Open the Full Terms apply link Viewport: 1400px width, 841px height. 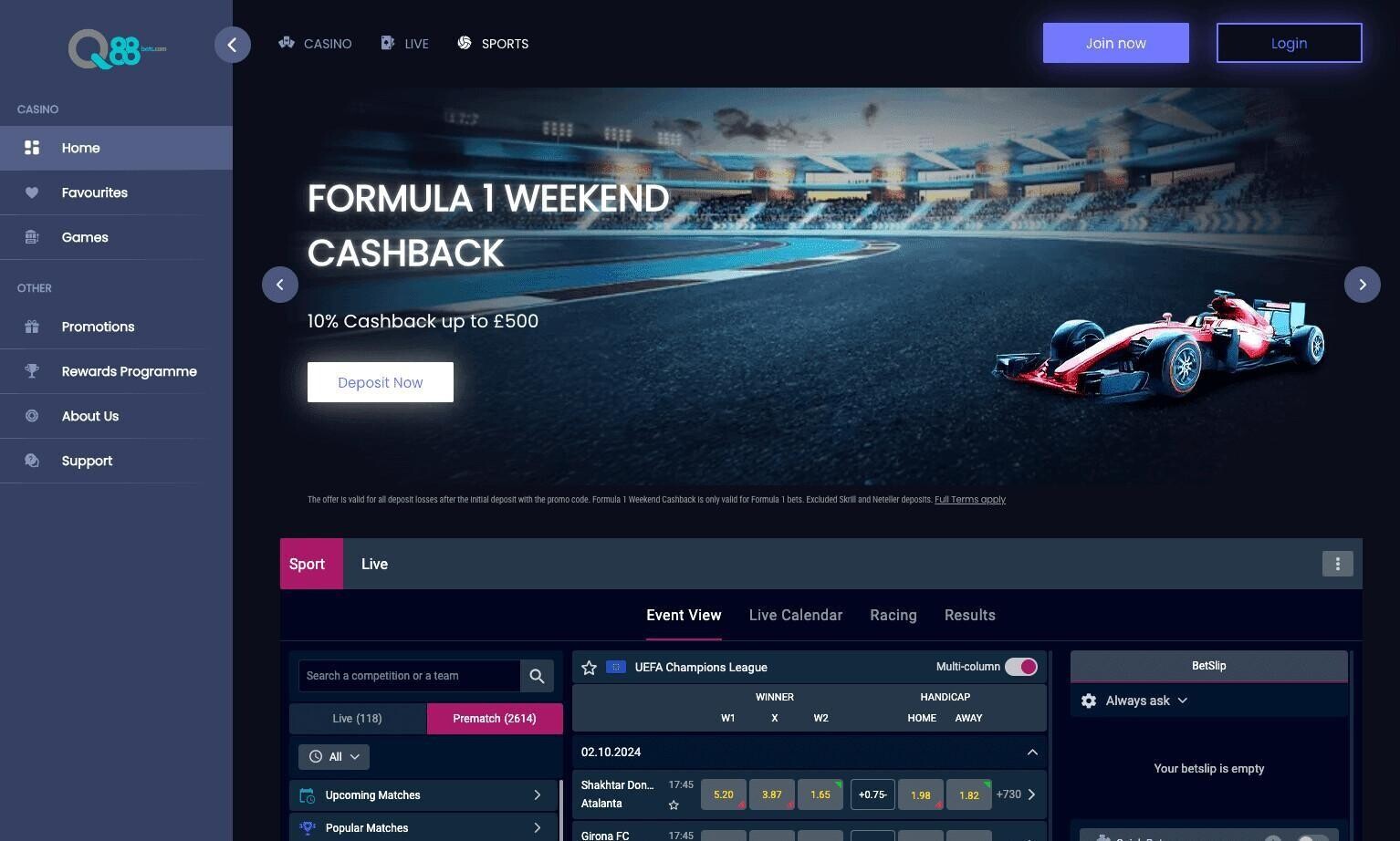970,500
